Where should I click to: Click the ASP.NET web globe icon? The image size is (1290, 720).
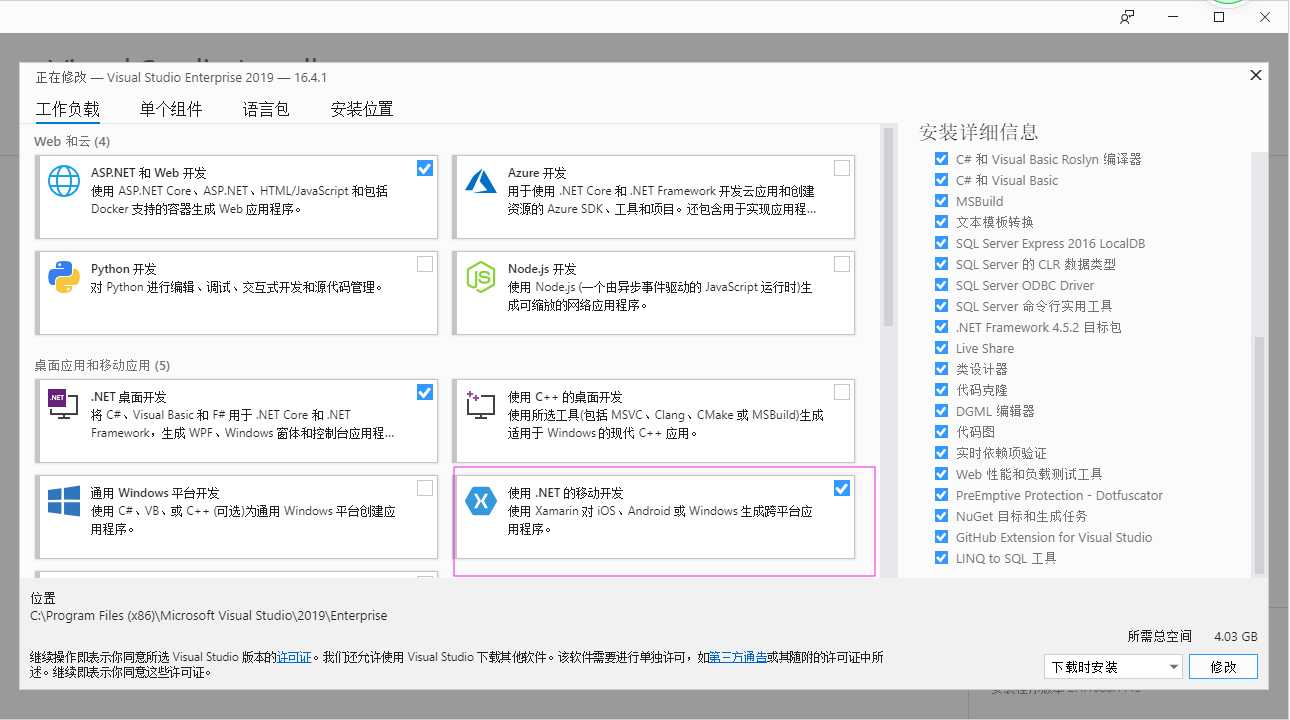pos(64,182)
